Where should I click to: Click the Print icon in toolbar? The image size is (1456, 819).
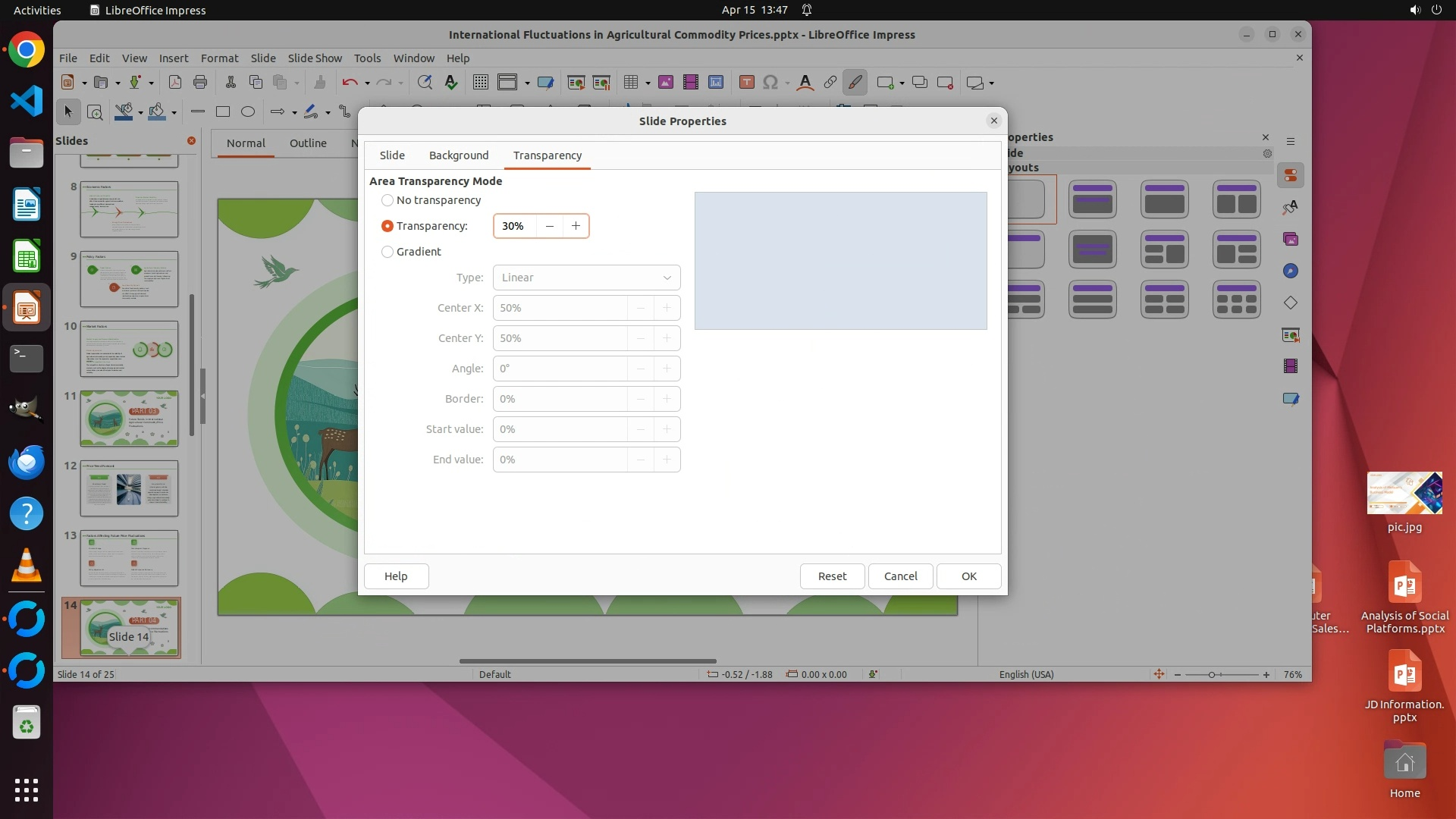click(200, 83)
